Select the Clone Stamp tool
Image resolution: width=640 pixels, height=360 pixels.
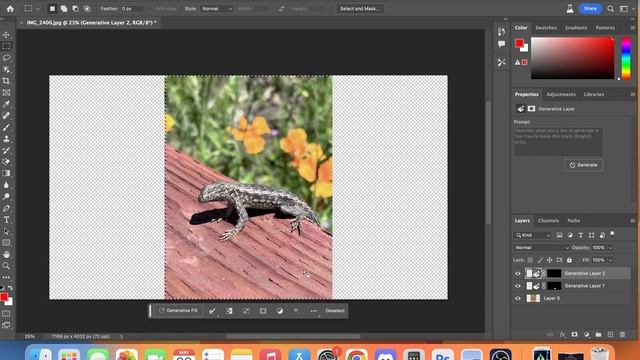pos(6,139)
